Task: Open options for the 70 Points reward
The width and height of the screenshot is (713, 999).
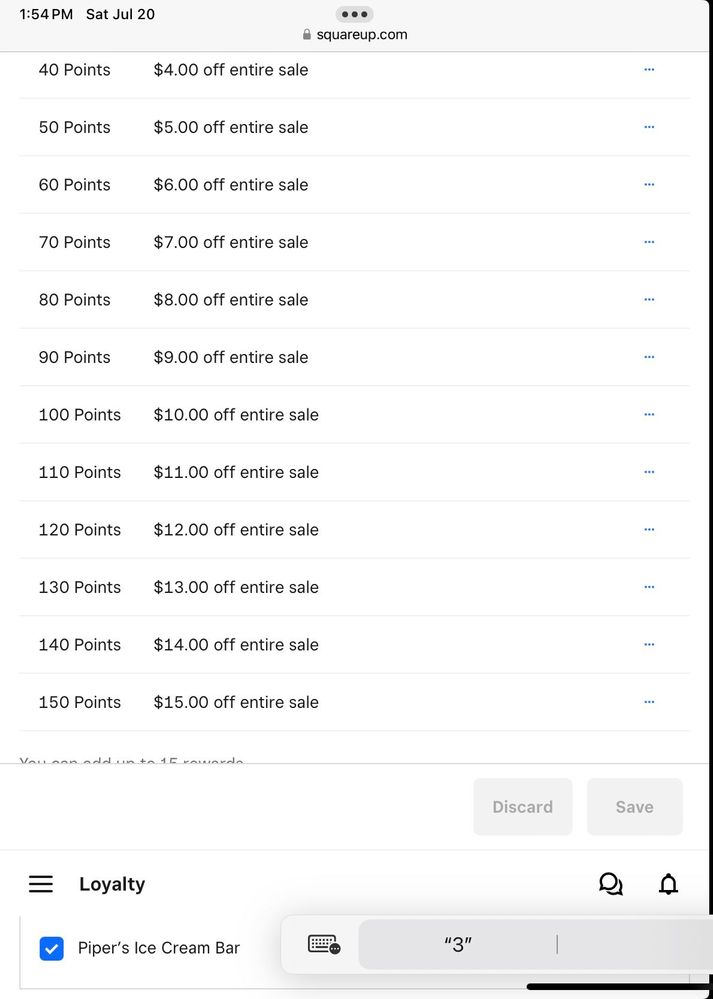Action: [x=649, y=242]
